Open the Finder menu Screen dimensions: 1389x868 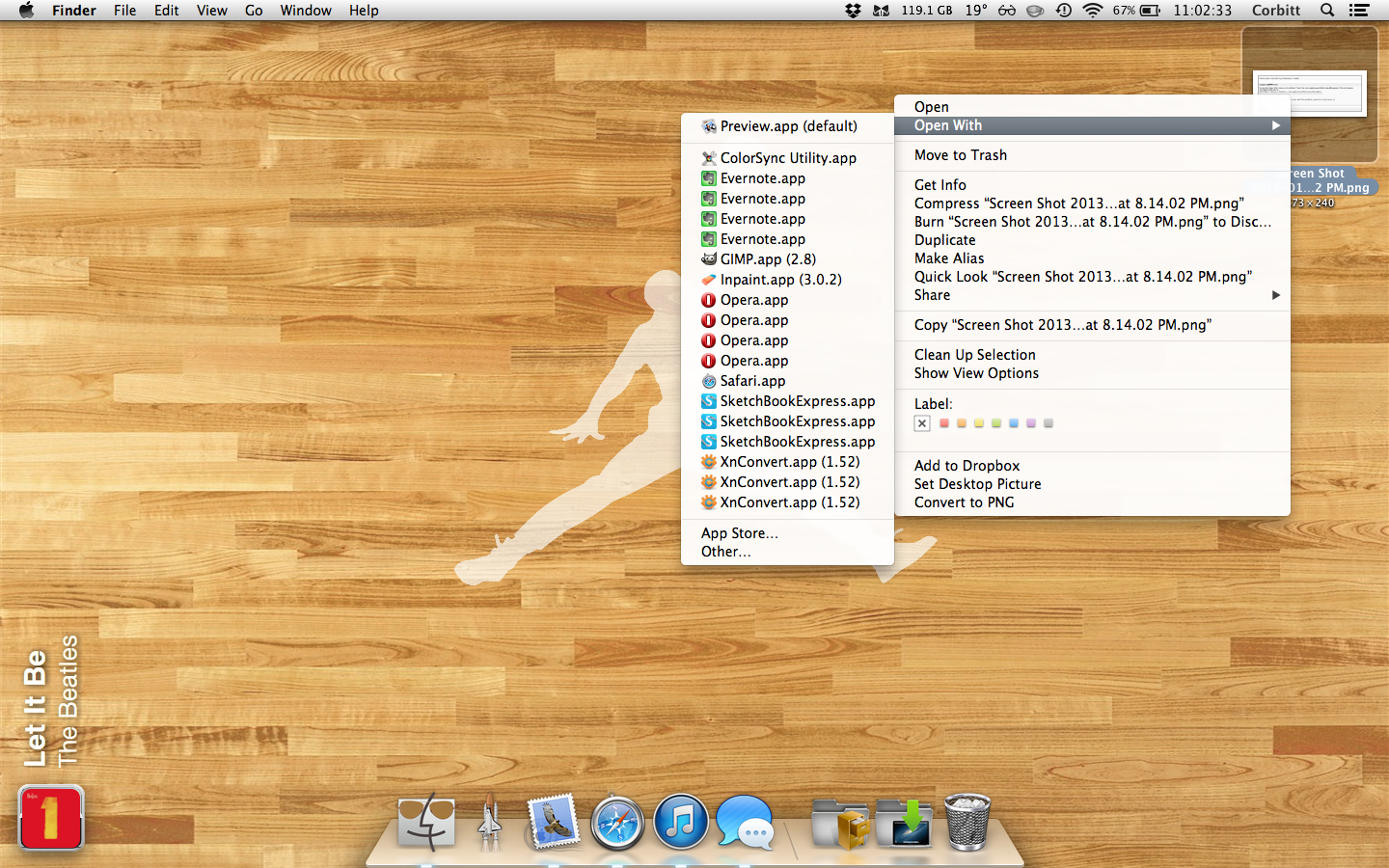[74, 11]
